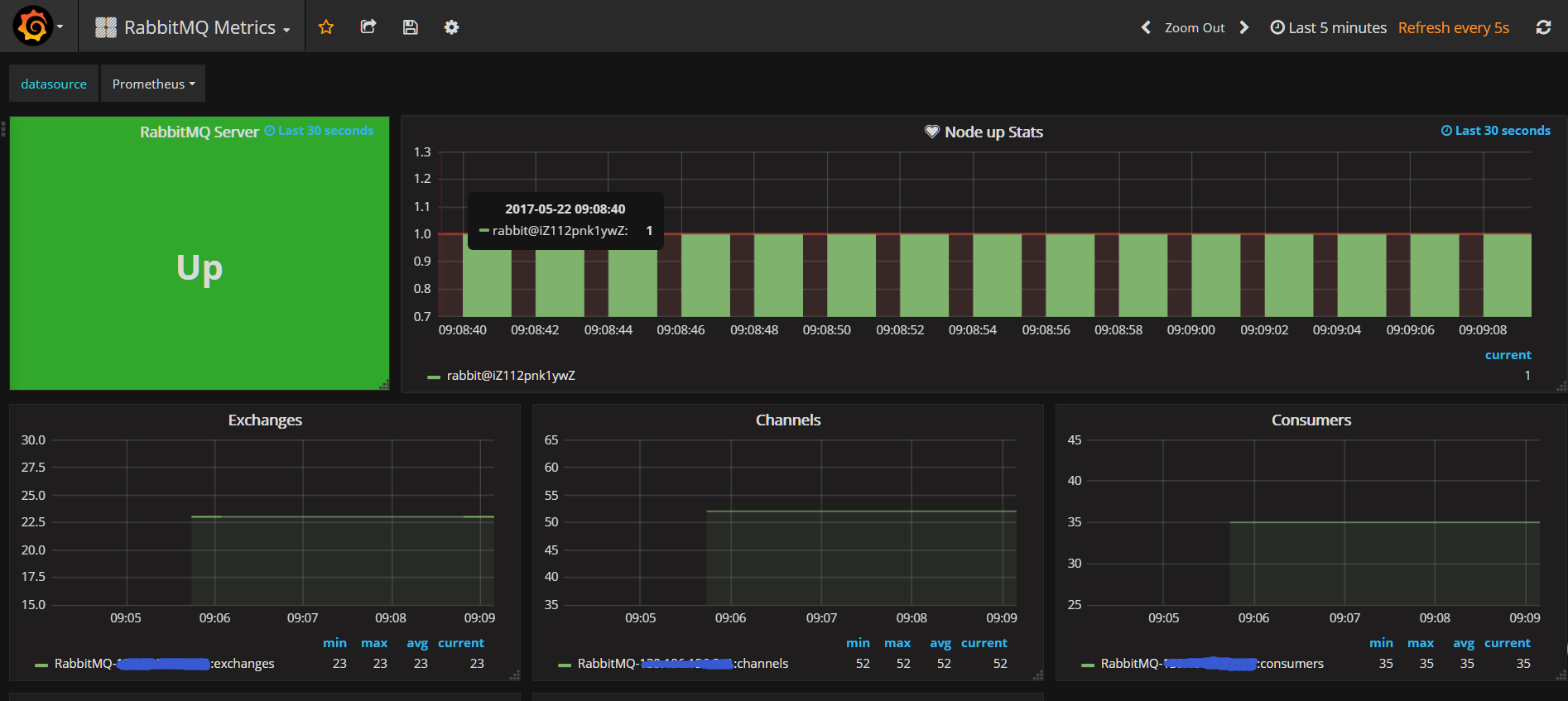1568x701 pixels.
Task: Click Exchanges current value 23
Action: [477, 664]
